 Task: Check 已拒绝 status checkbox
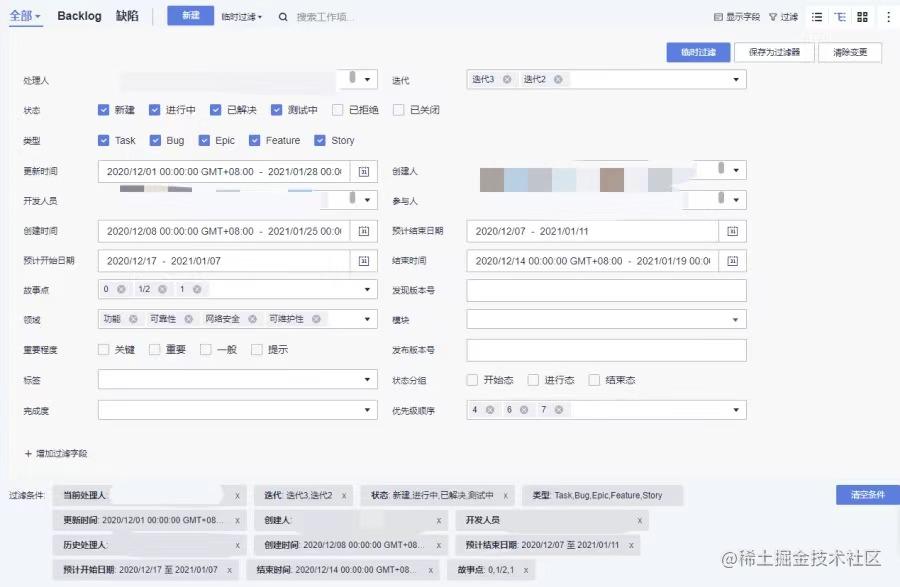[x=338, y=110]
